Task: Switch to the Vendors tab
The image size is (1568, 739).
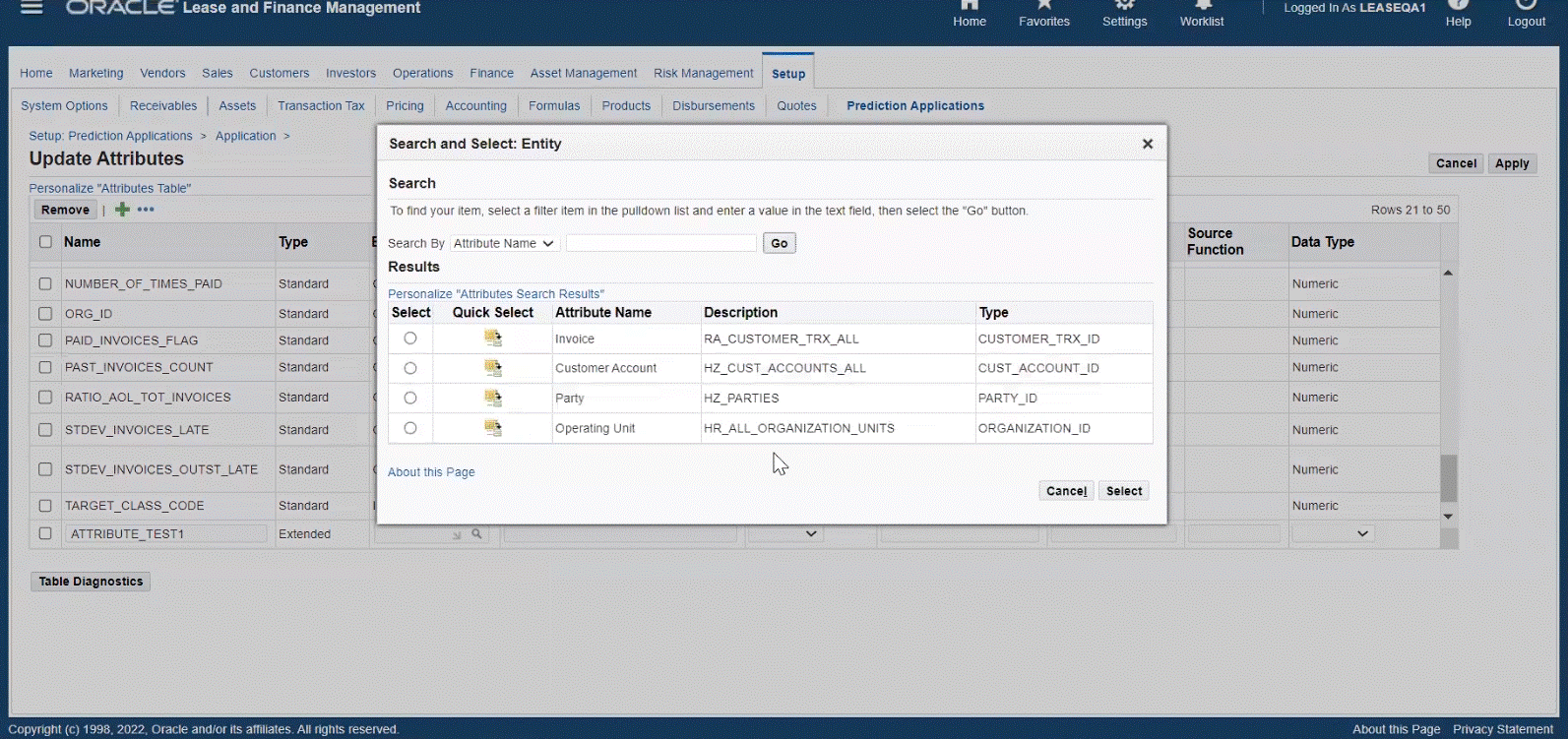Action: pos(162,73)
